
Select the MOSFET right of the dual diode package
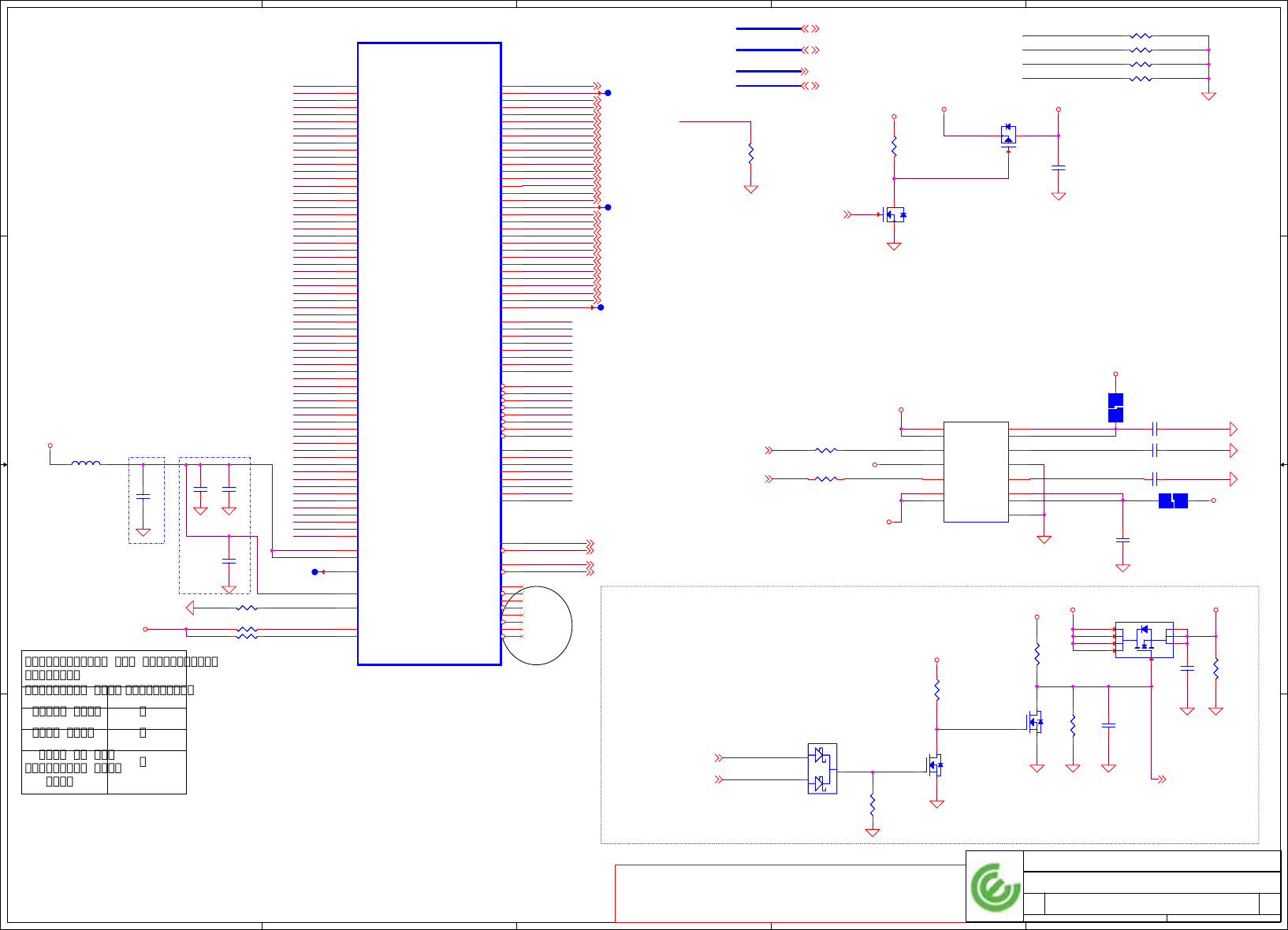point(934,764)
